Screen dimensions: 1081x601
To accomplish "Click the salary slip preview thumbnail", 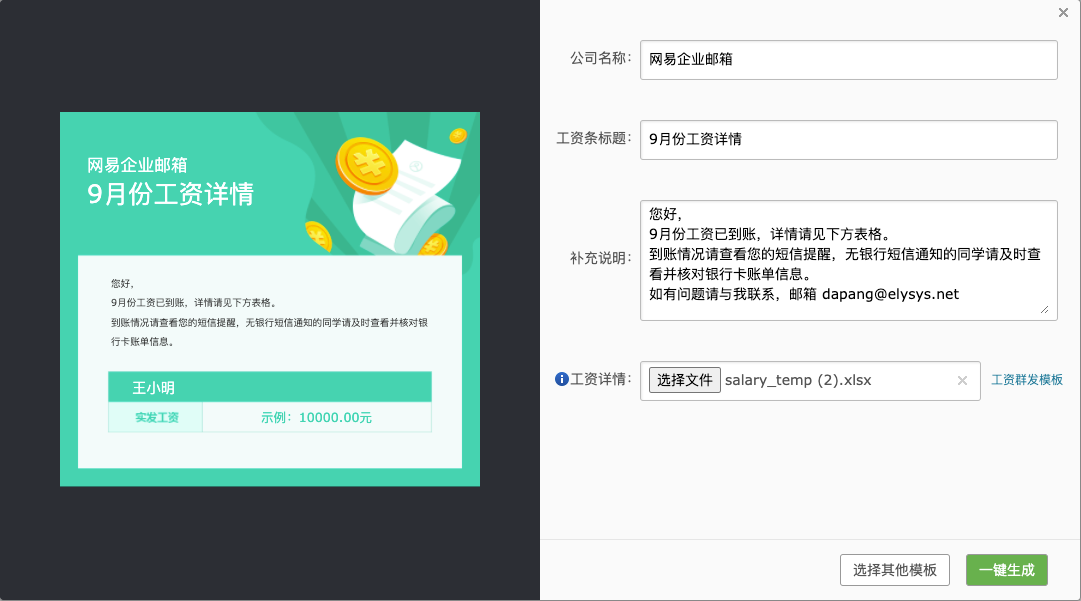I will 270,299.
